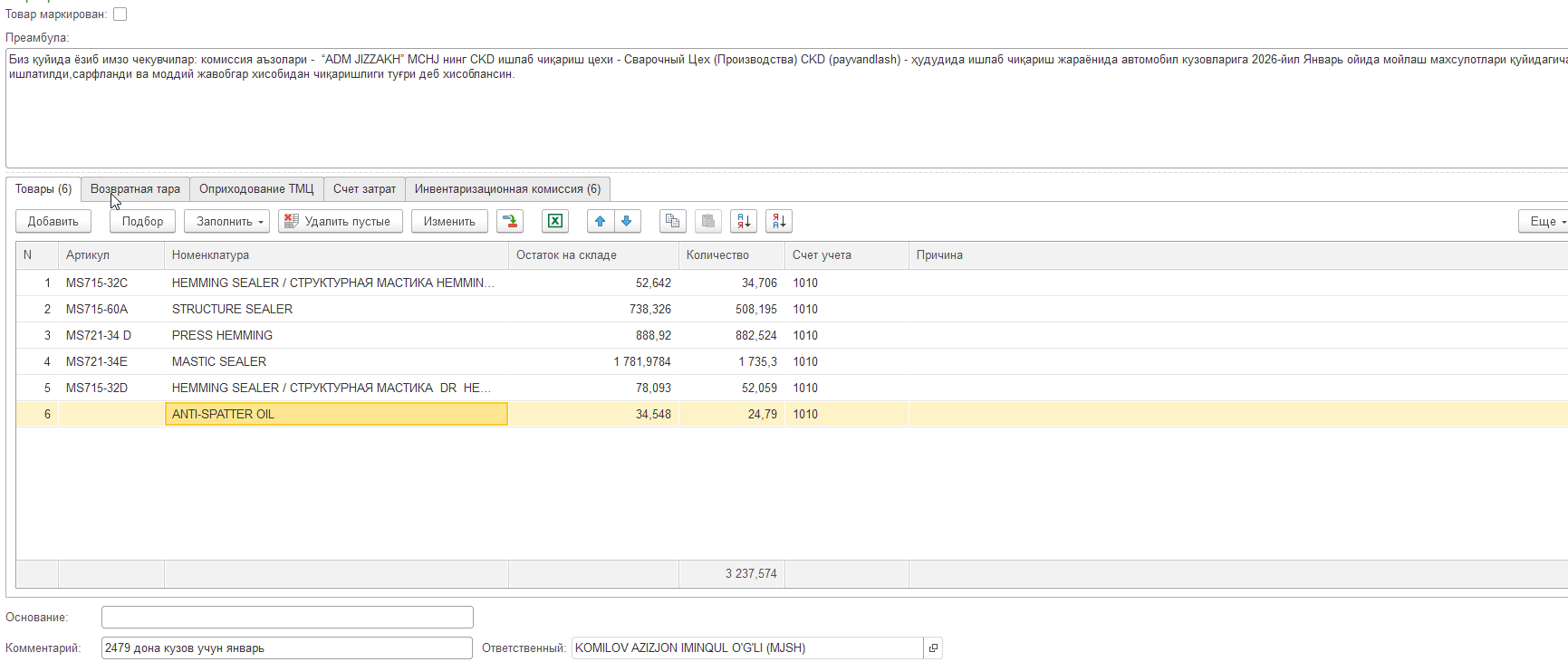Click the 'Номенклатура' column header
This screenshot has height=662, width=1568.
336,255
